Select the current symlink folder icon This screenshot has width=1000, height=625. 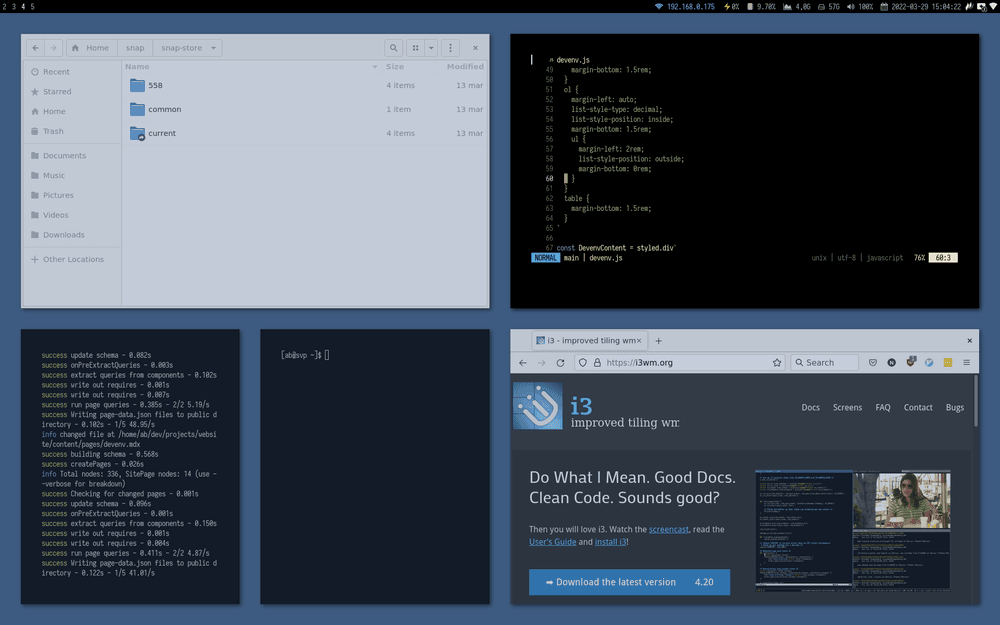tap(137, 133)
